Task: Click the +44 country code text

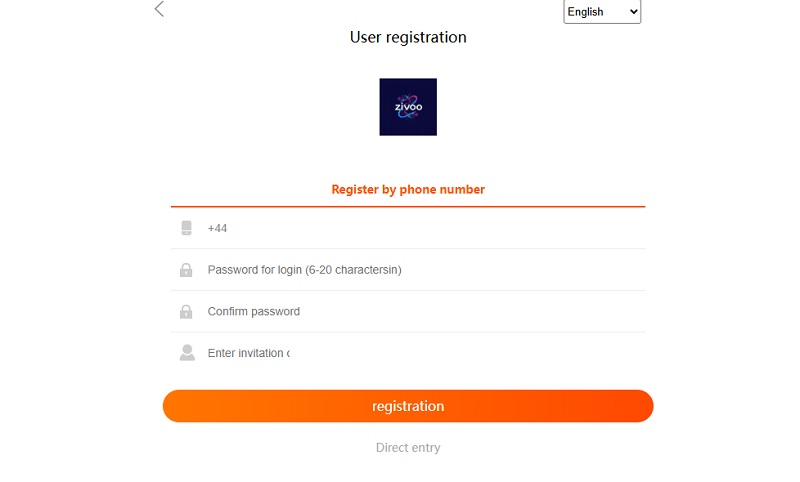Action: tap(217, 228)
